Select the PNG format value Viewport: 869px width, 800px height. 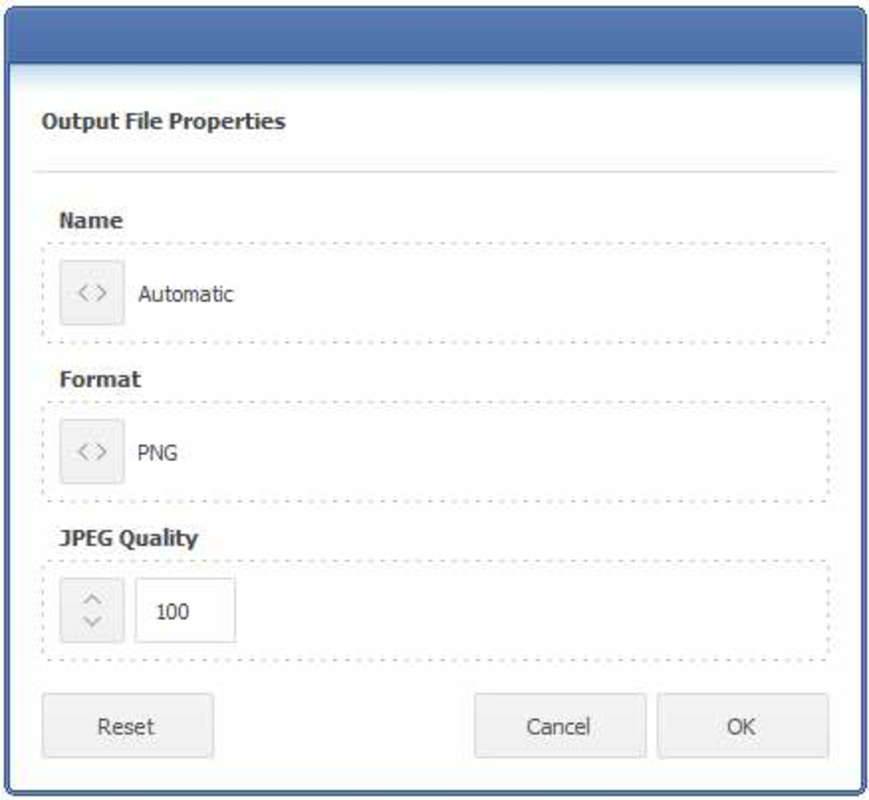point(157,453)
